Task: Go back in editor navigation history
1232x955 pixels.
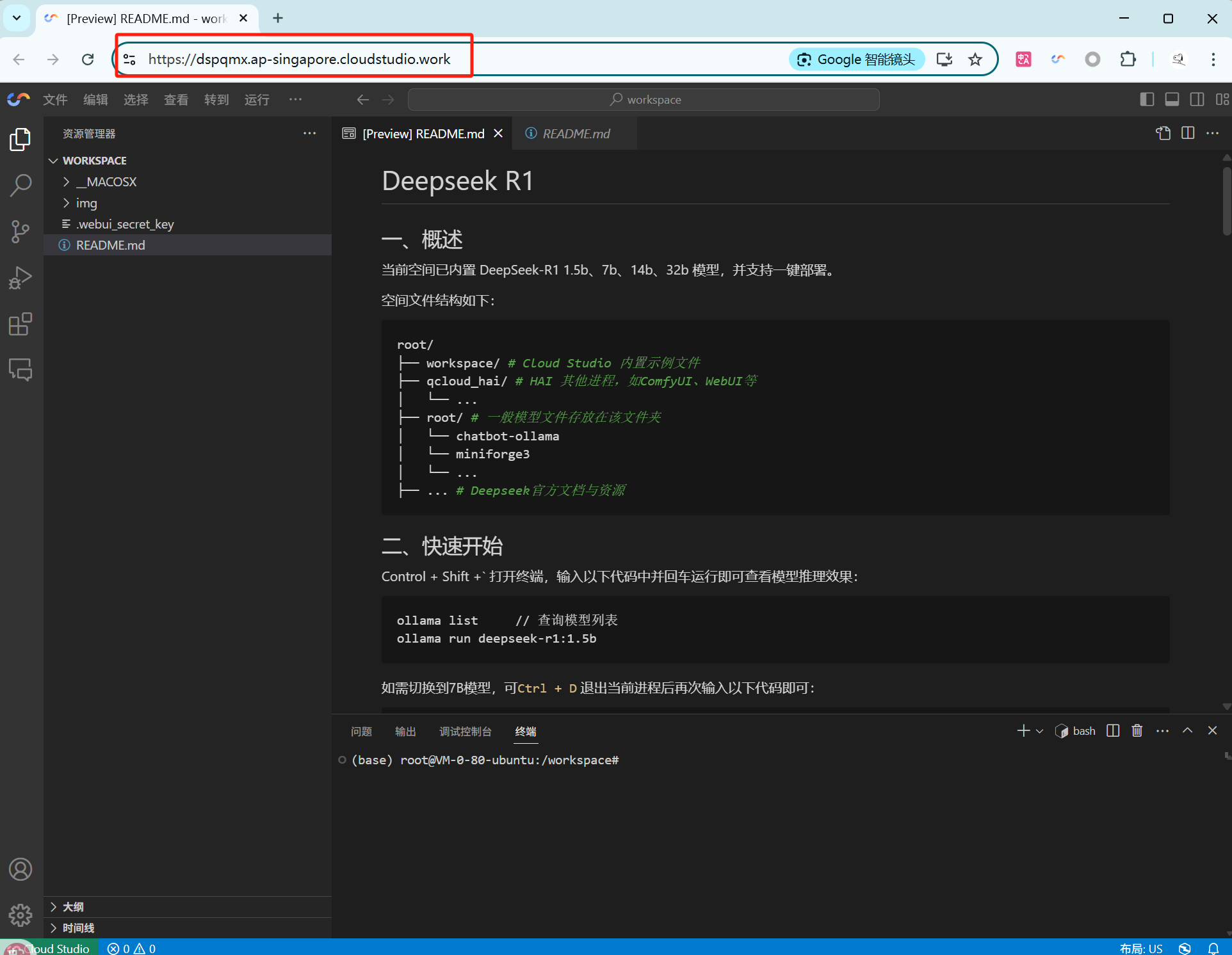Action: [x=363, y=99]
